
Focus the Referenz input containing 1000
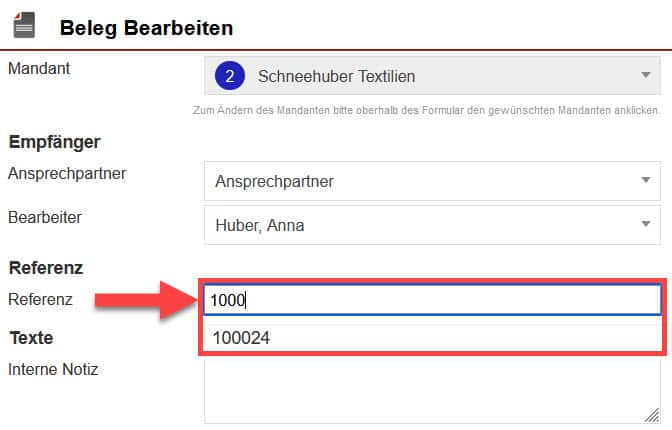click(x=432, y=300)
